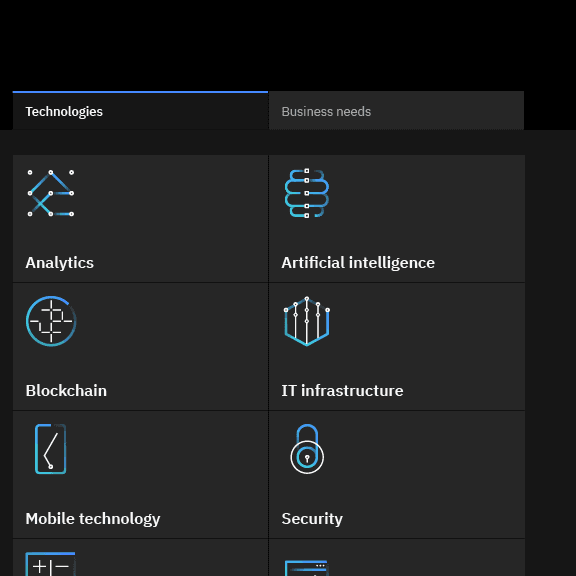Viewport: 576px width, 576px height.
Task: Click the Analytics connected-dots icon
Action: point(51,193)
